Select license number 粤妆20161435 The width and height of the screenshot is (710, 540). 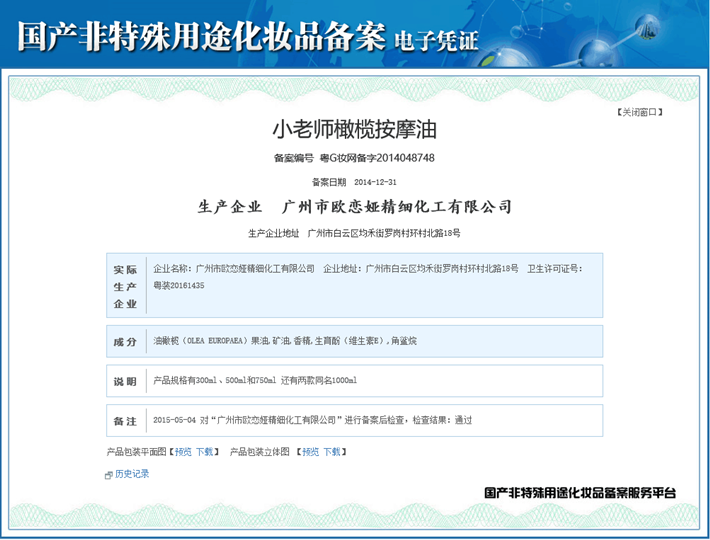click(x=179, y=286)
